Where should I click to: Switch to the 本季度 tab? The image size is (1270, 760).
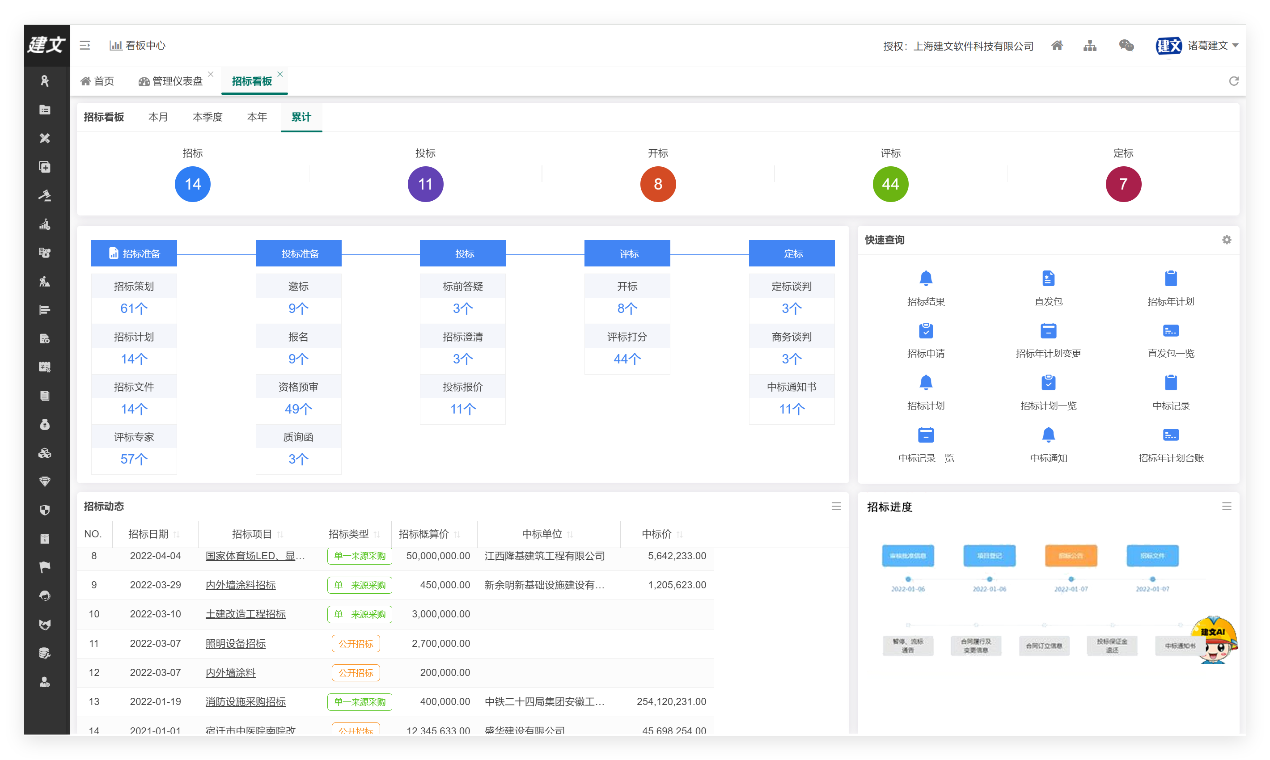point(208,117)
